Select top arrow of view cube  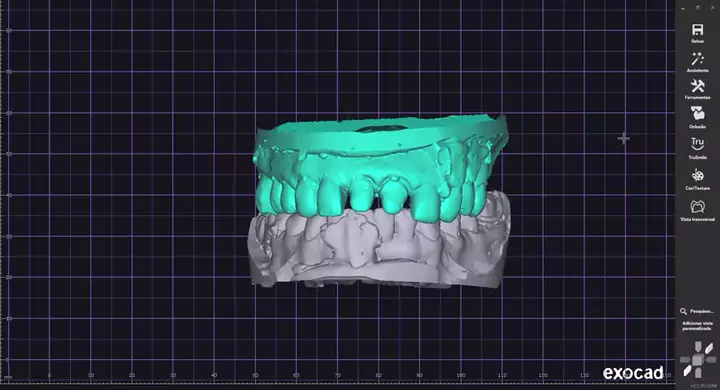tap(698, 347)
